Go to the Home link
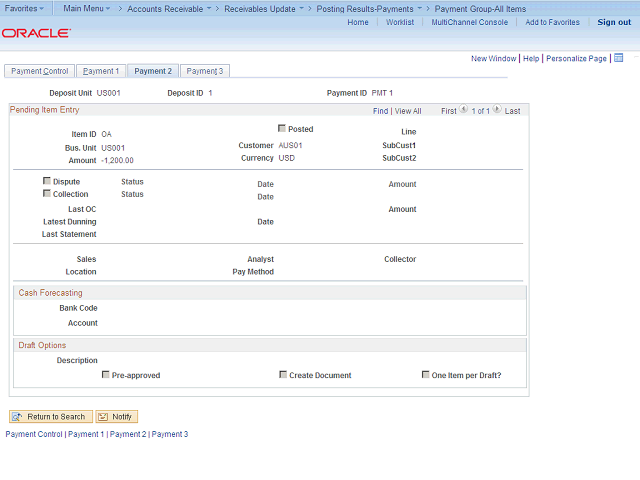Viewport: 640px width, 480px height. [x=358, y=22]
